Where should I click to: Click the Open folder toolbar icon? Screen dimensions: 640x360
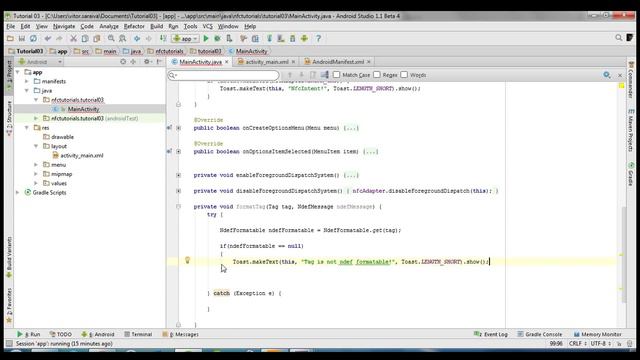pyautogui.click(x=10, y=38)
